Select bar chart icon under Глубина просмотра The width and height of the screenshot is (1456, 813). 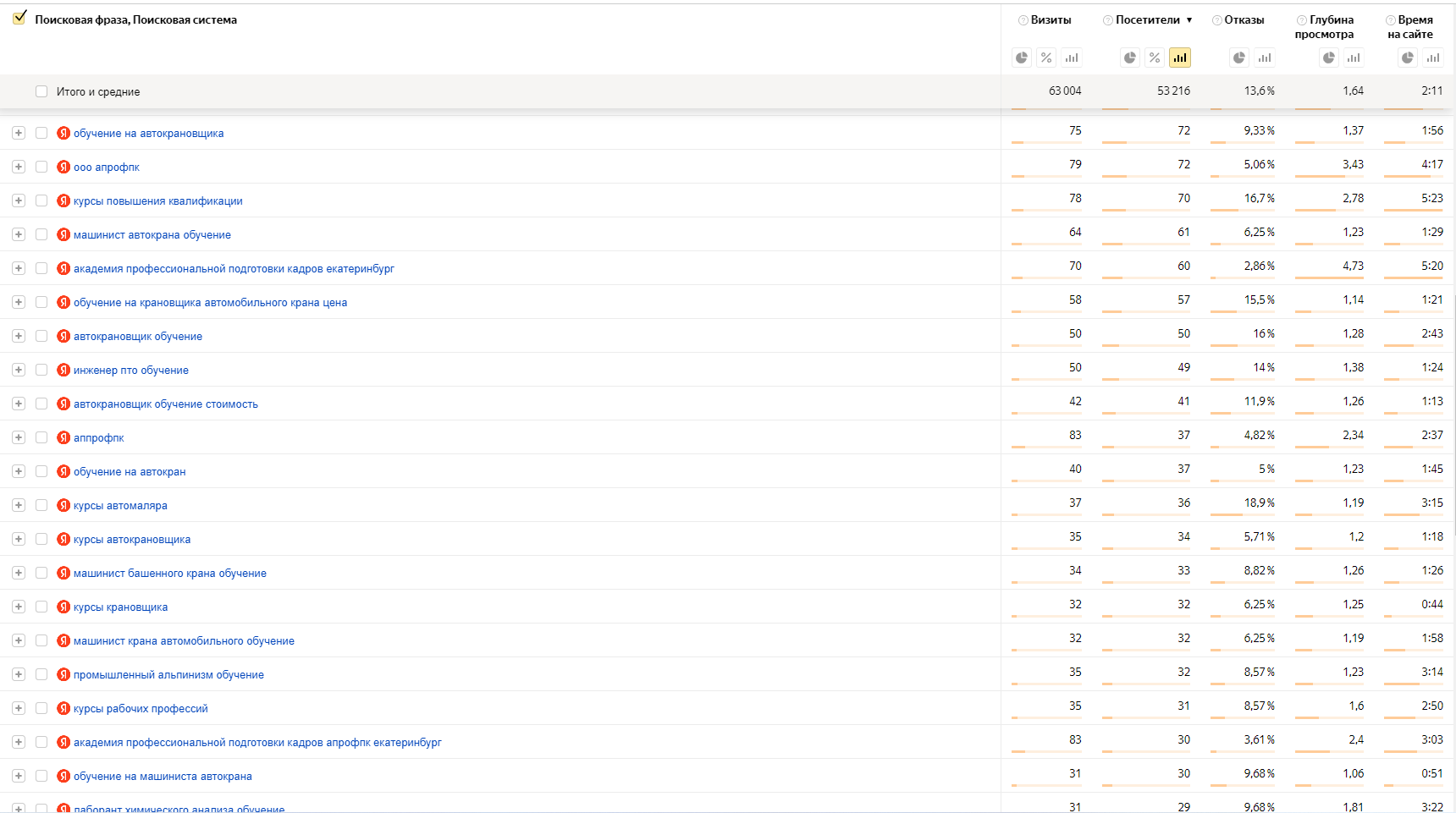pos(1354,58)
